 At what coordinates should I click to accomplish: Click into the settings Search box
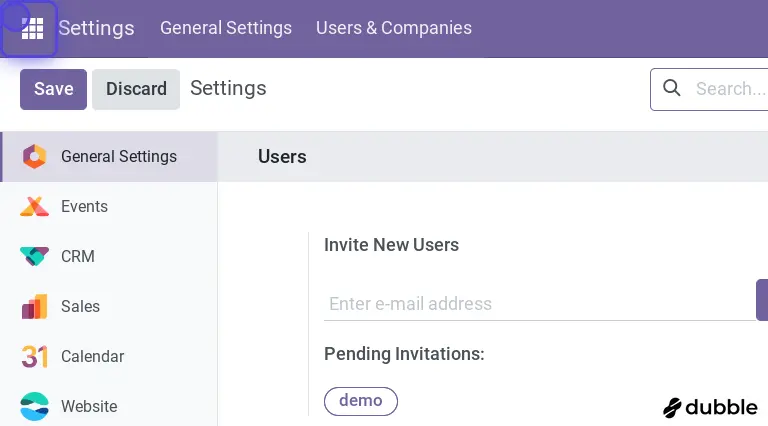point(728,89)
